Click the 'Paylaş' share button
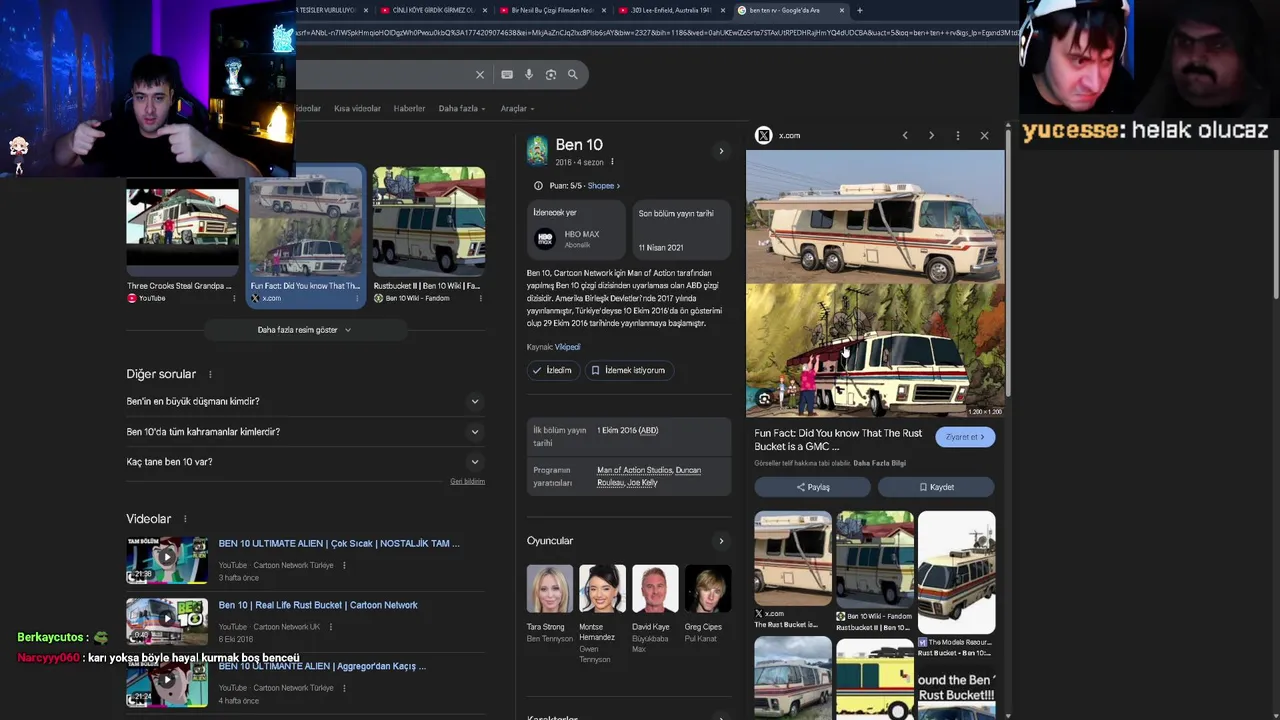The width and height of the screenshot is (1280, 720). [x=813, y=487]
